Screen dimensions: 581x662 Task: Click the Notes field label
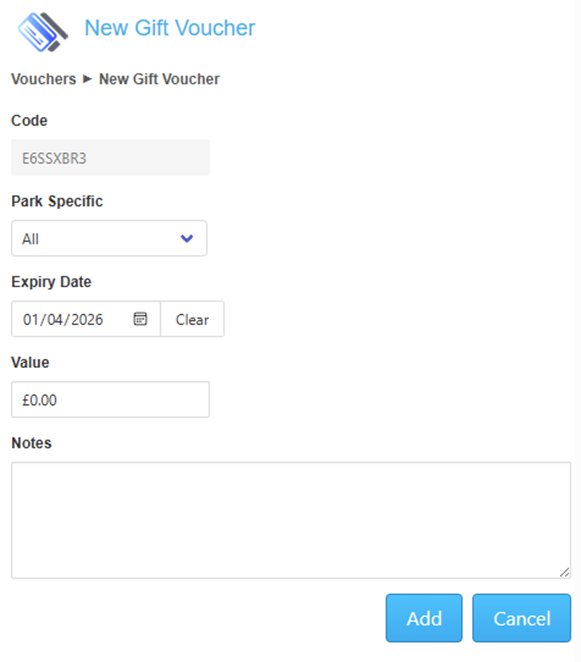pos(31,443)
